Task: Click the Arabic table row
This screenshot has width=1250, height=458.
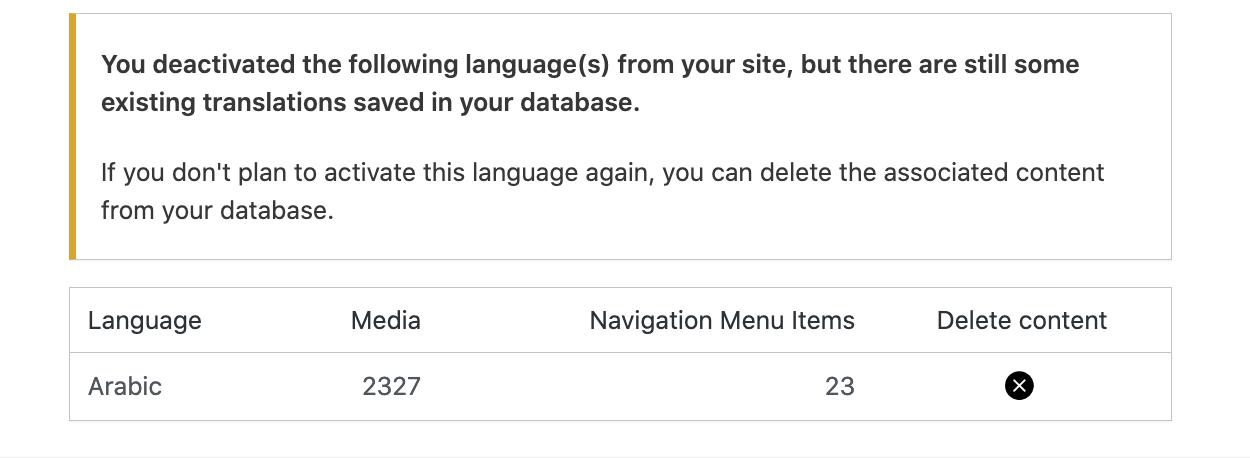Action: [x=620, y=386]
